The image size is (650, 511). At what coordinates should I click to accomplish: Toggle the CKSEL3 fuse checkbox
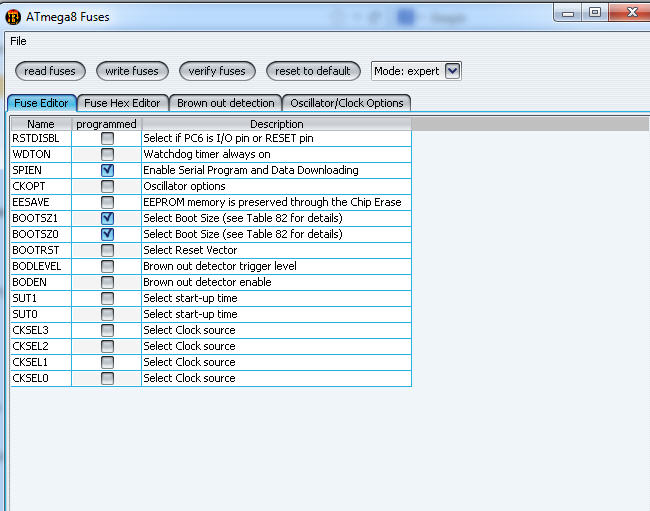coord(107,330)
